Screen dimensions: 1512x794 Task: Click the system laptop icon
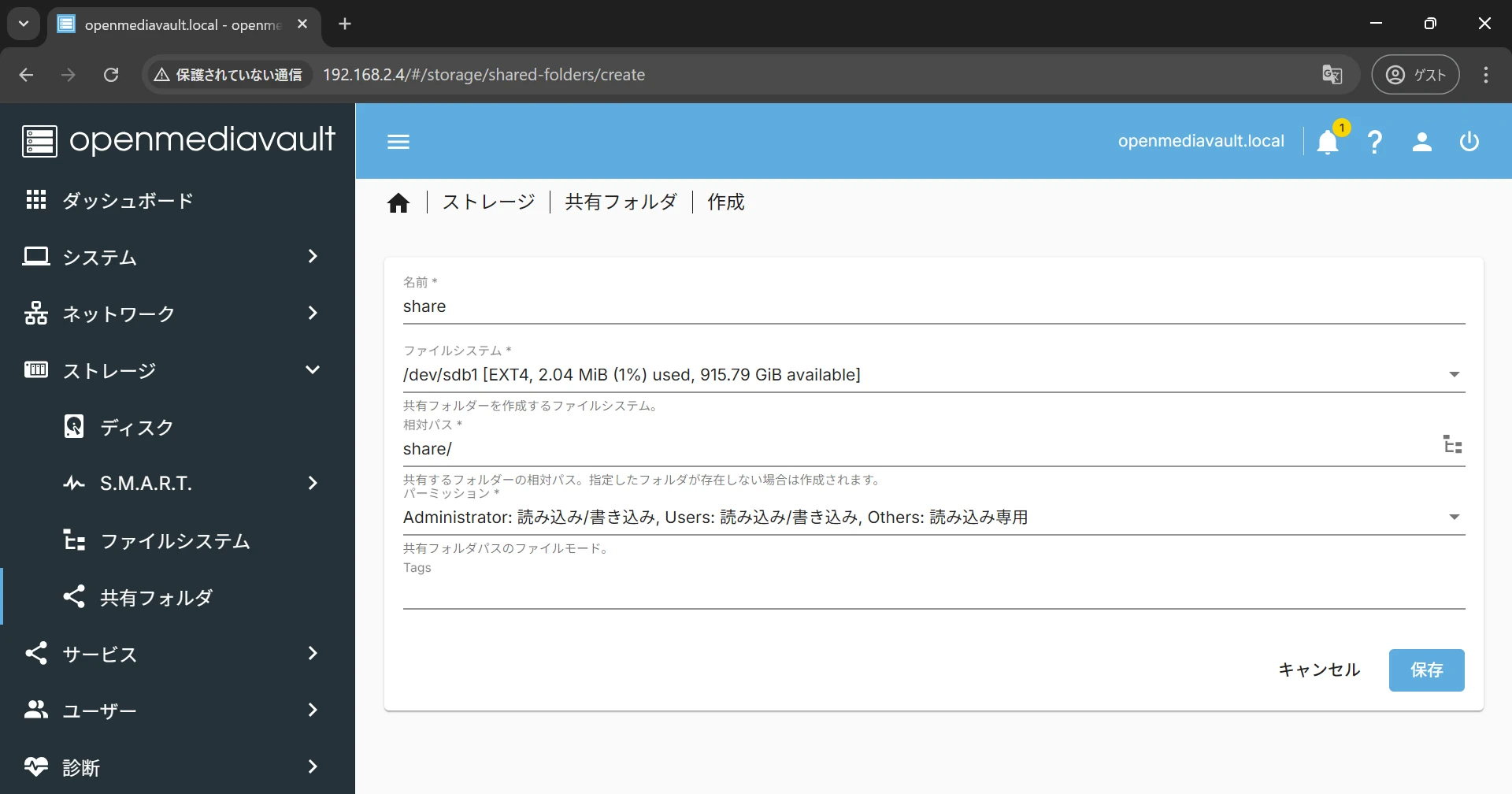coord(36,257)
